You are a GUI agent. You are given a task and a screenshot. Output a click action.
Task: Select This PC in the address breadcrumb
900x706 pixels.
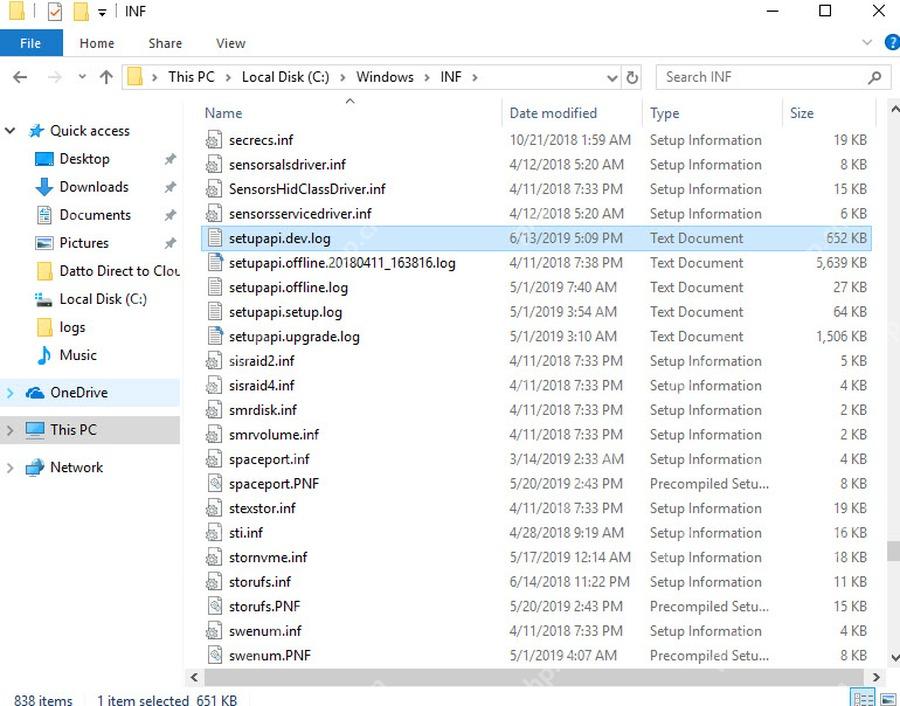[191, 77]
